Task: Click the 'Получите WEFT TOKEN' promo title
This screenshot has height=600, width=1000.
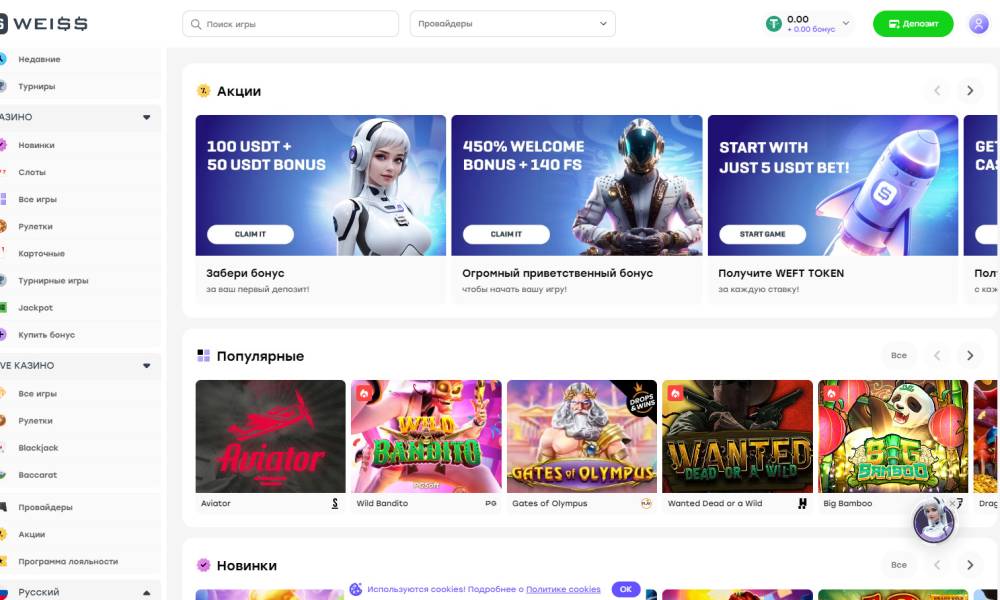Action: coord(781,273)
